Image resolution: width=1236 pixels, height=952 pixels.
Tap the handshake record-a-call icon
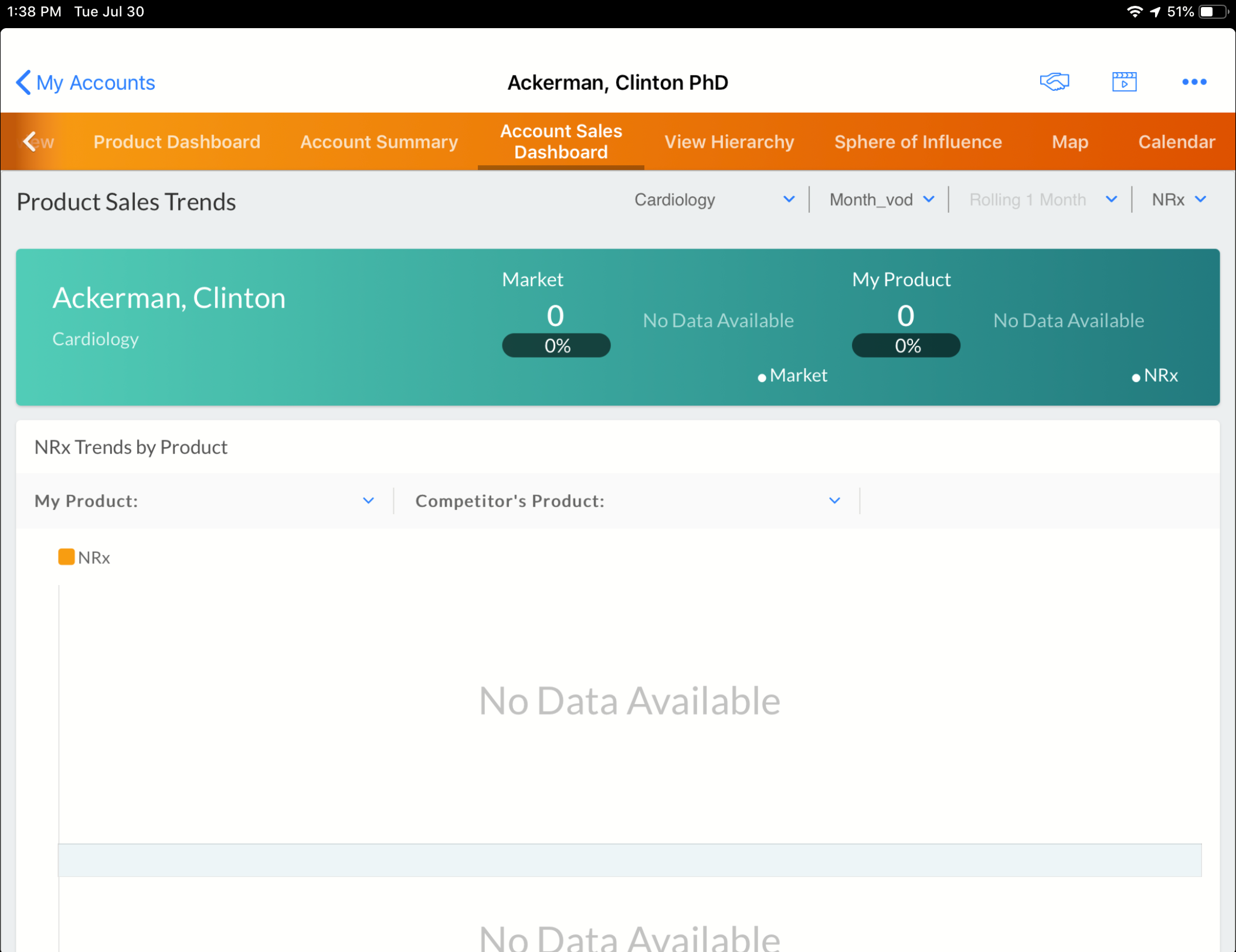pyautogui.click(x=1054, y=81)
